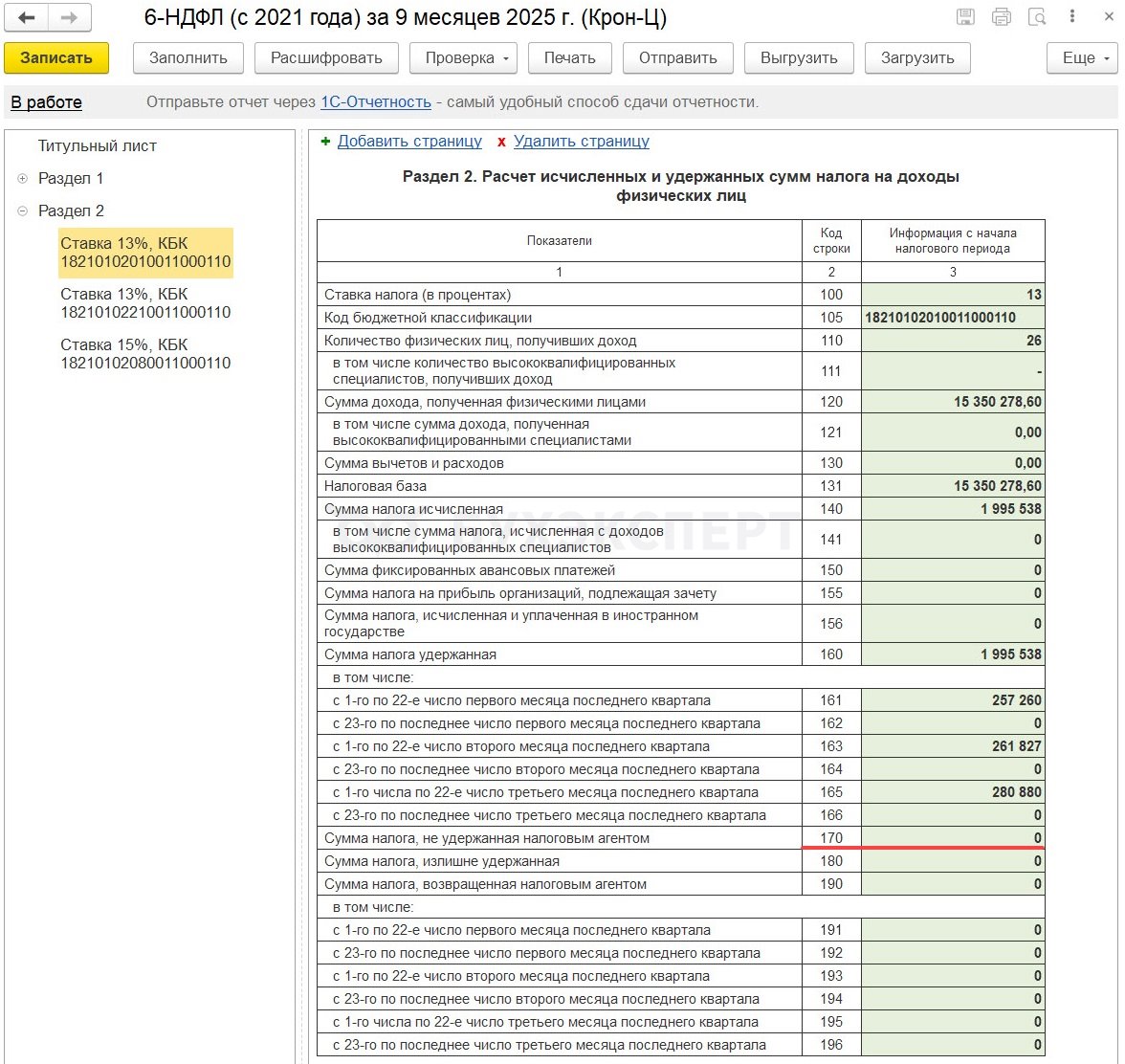The height and width of the screenshot is (1064, 1125).
Task: Select Ставка 15% page in tree
Action: point(145,354)
